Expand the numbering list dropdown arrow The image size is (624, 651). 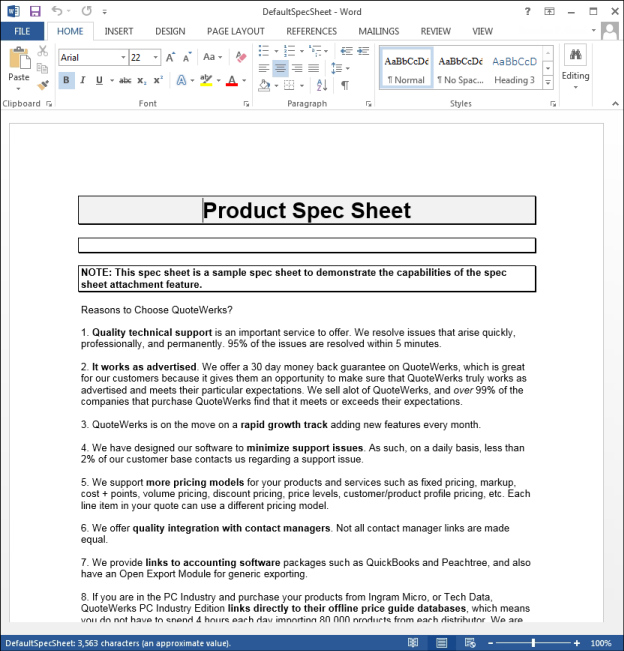(x=301, y=51)
